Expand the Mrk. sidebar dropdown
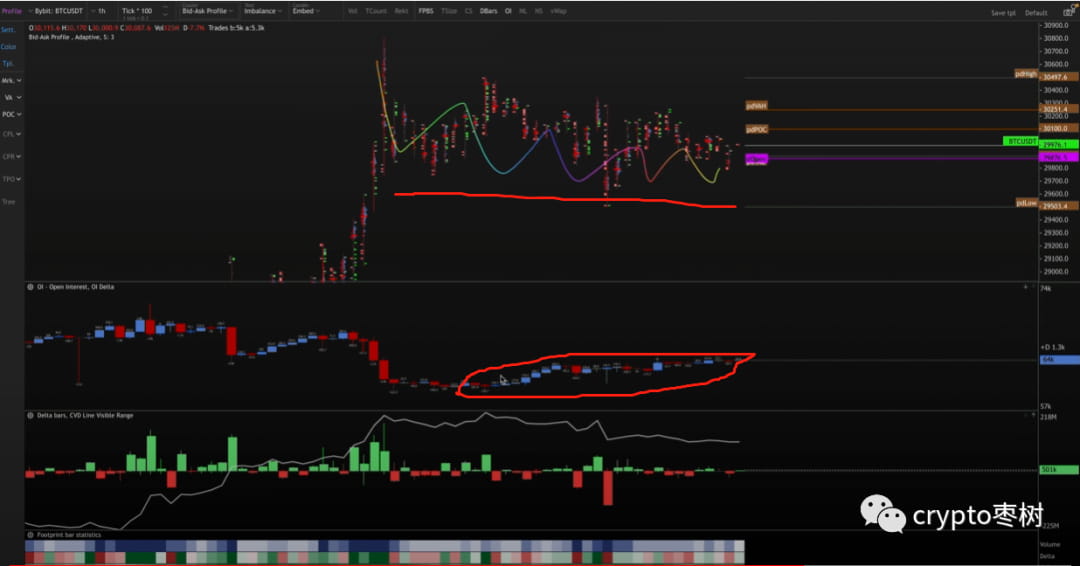Image resolution: width=1080 pixels, height=566 pixels. click(x=11, y=81)
